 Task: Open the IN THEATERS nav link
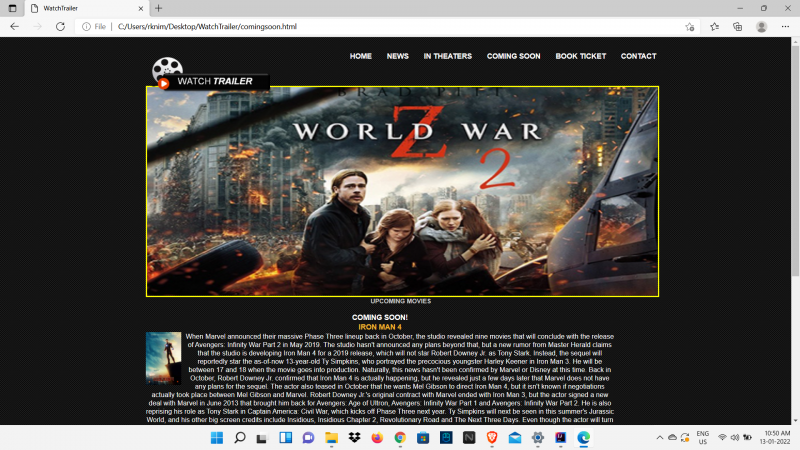[x=447, y=56]
